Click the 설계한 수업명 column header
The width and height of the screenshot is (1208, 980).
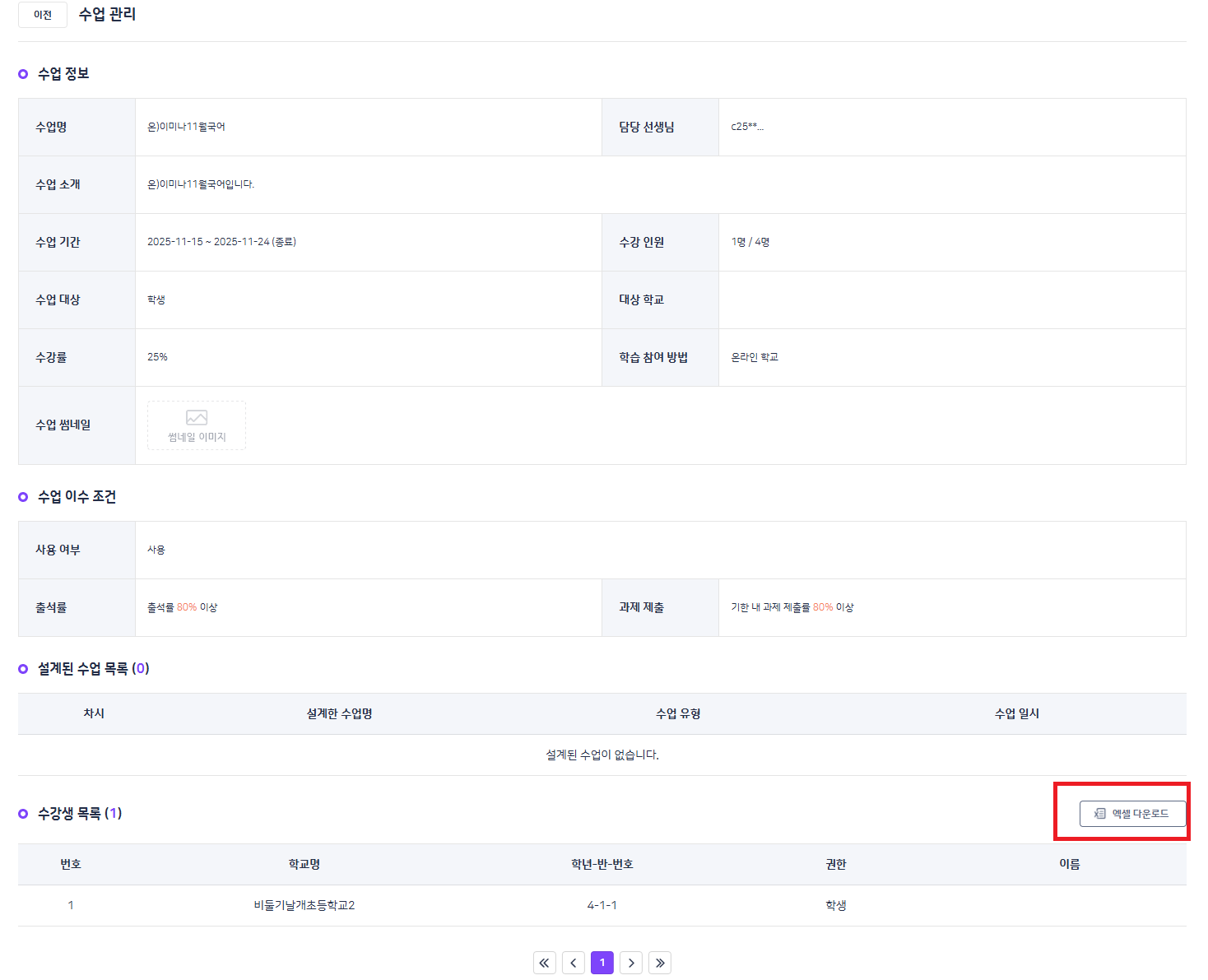(340, 713)
